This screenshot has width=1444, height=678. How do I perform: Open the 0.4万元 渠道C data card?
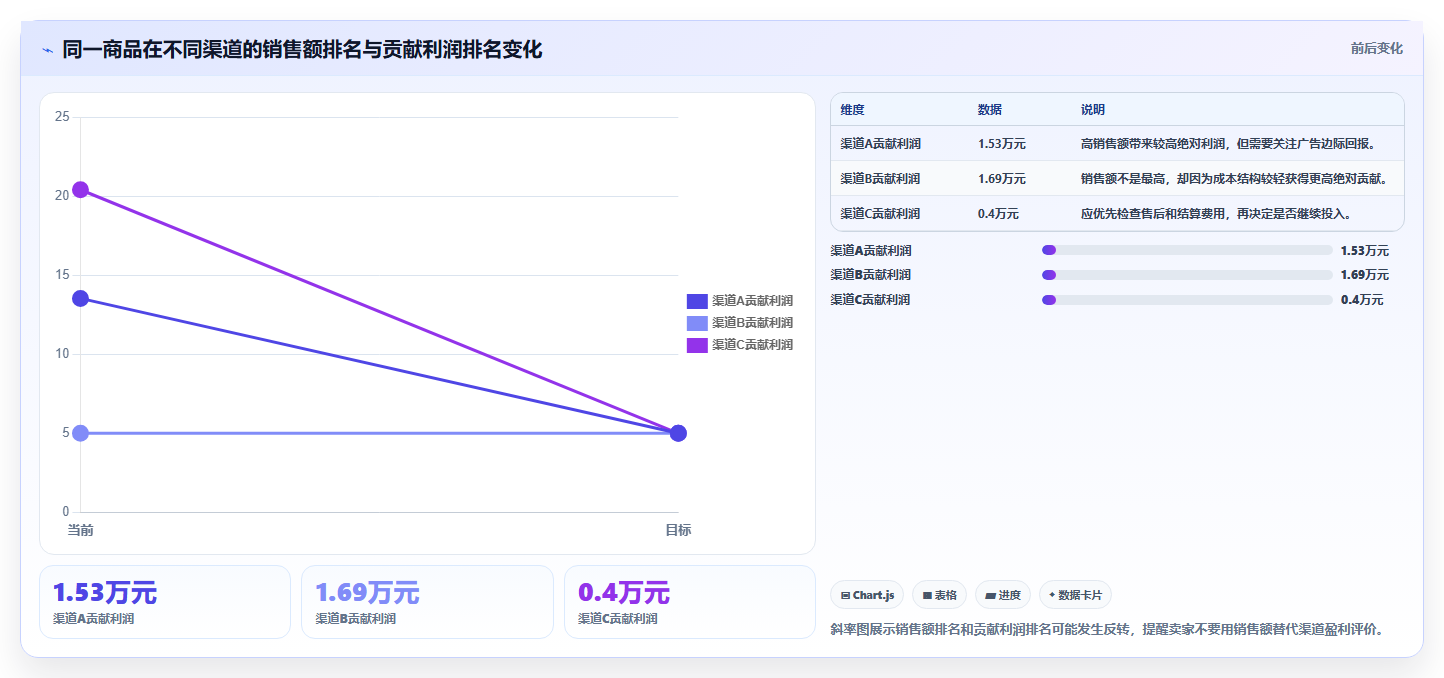690,602
